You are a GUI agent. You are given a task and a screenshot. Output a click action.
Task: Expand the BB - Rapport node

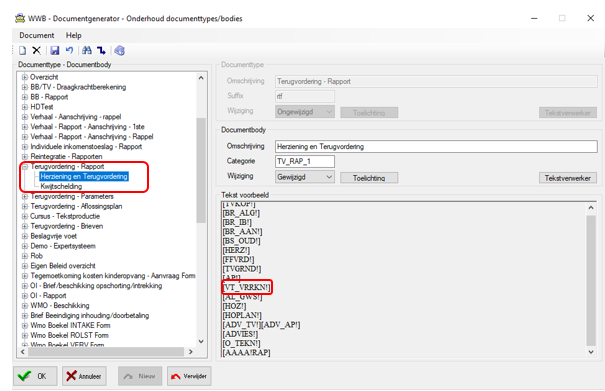click(x=25, y=97)
